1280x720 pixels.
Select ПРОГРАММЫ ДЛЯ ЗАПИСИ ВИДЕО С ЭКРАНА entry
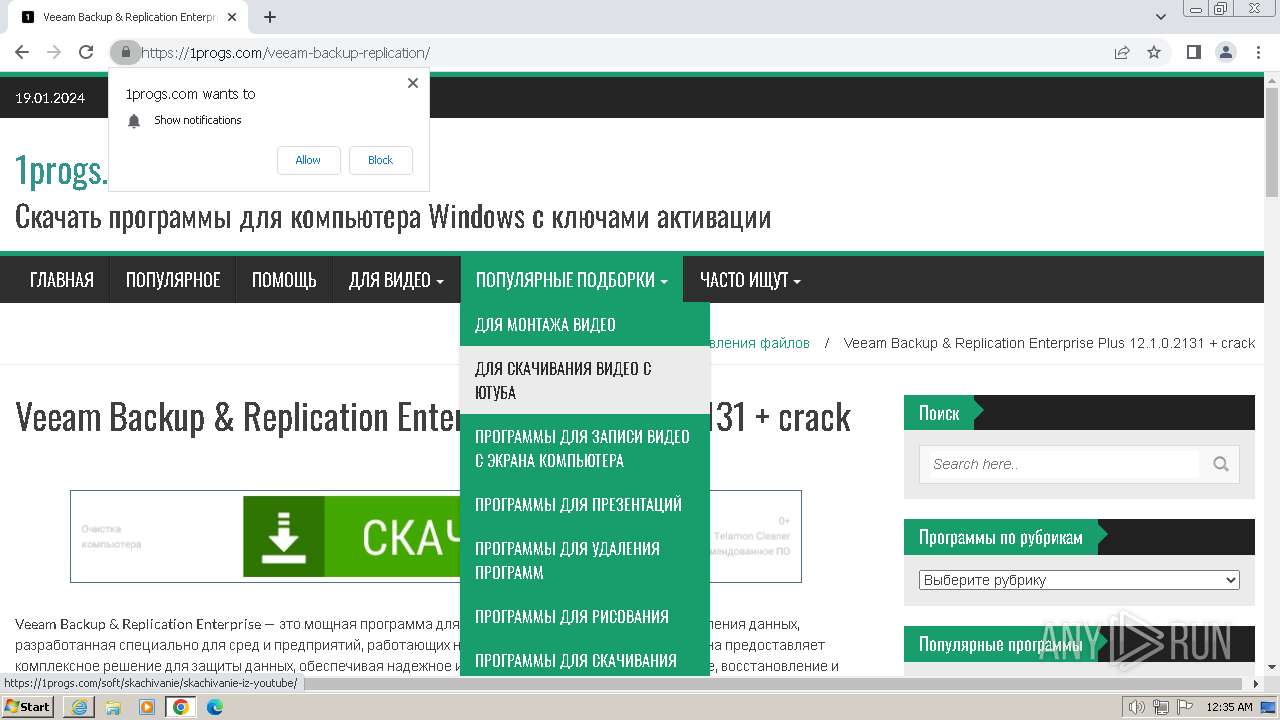[585, 448]
